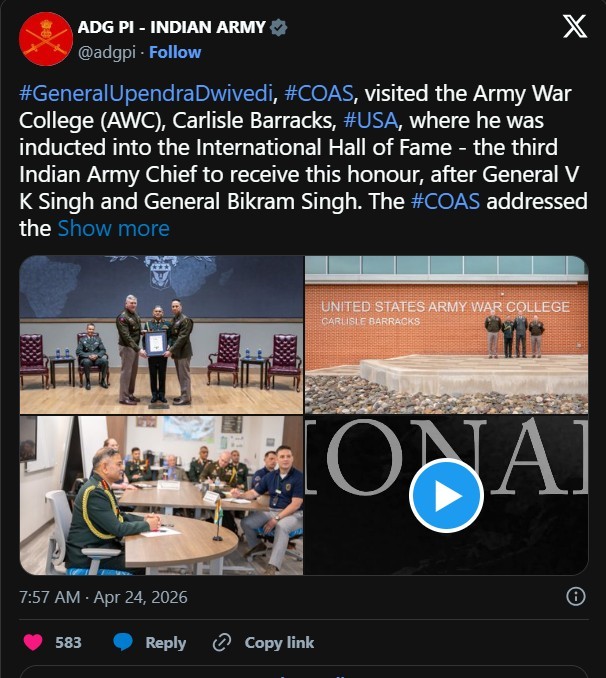Screen dimensions: 606x678
Task: Click the copy link chain icon
Action: tap(222, 642)
